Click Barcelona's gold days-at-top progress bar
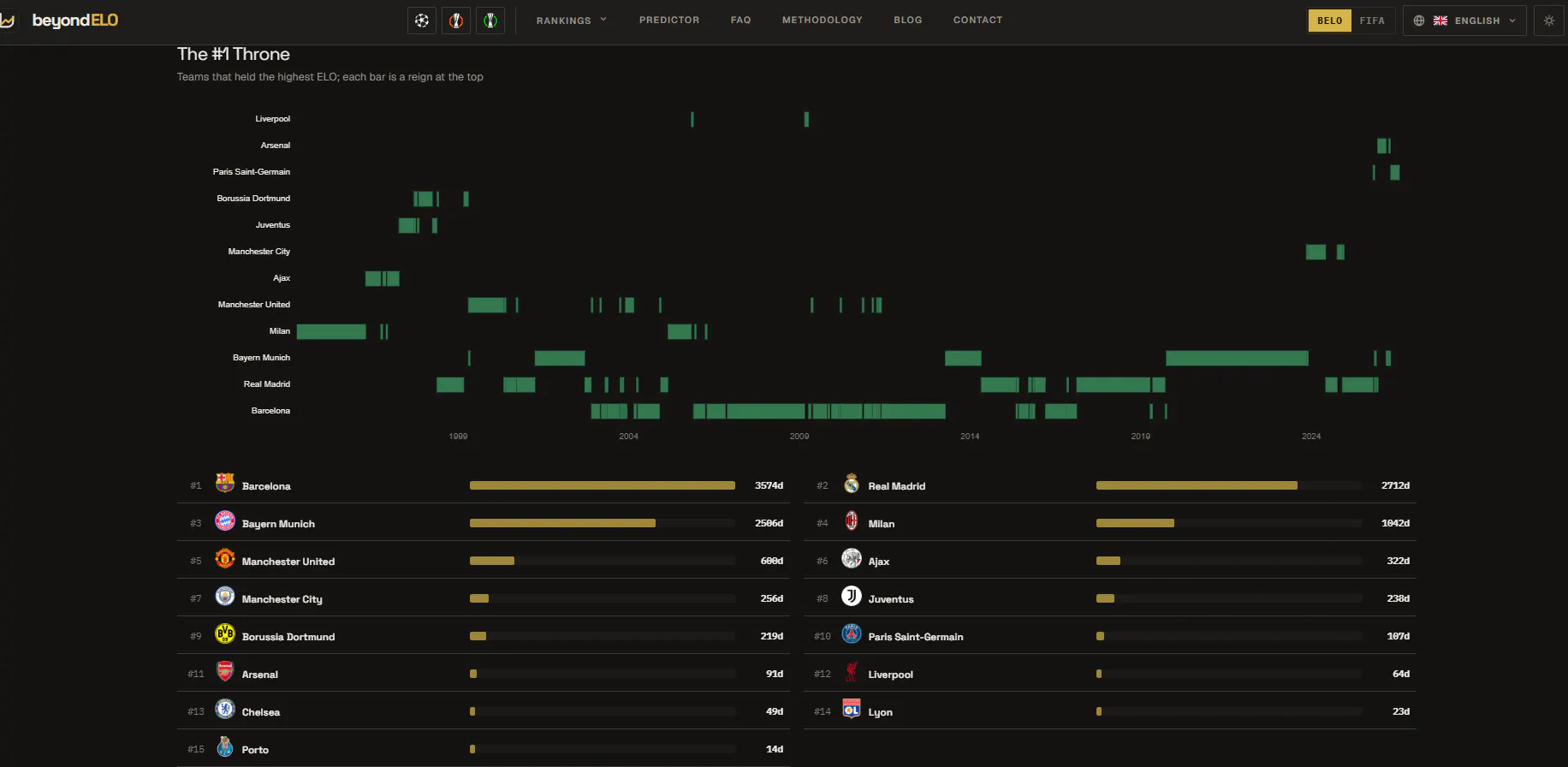1568x767 pixels. (603, 485)
